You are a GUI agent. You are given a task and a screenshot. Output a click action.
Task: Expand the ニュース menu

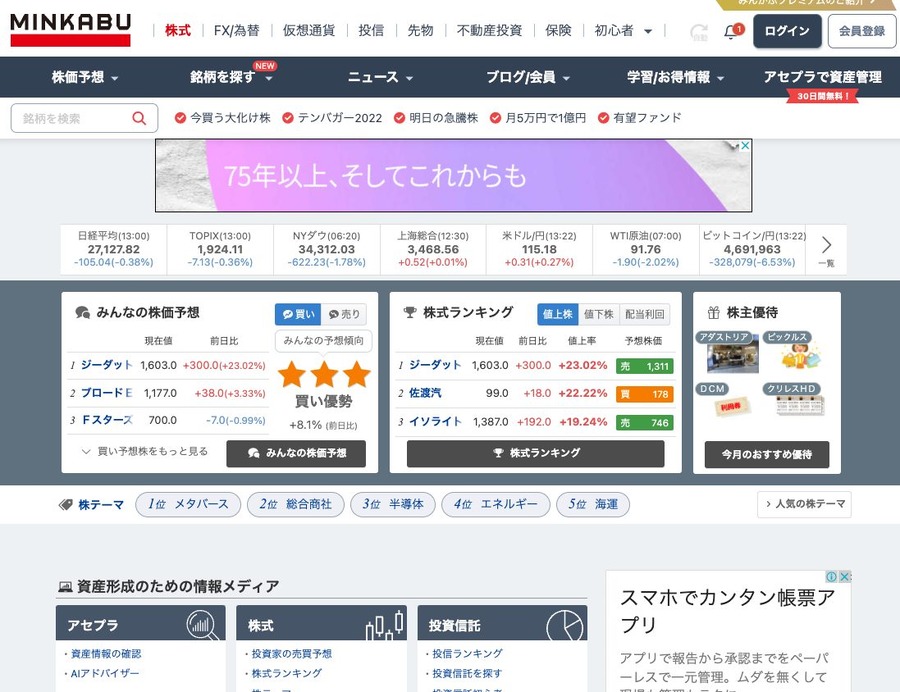(x=380, y=77)
